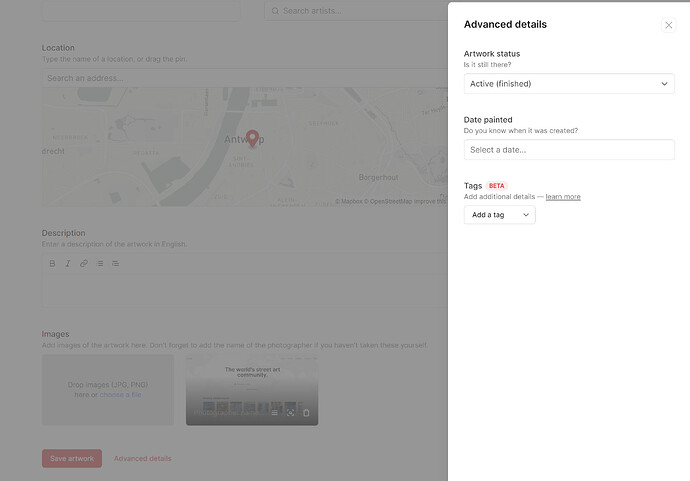Click the Search artists field
690x481 pixels.
pyautogui.click(x=356, y=11)
